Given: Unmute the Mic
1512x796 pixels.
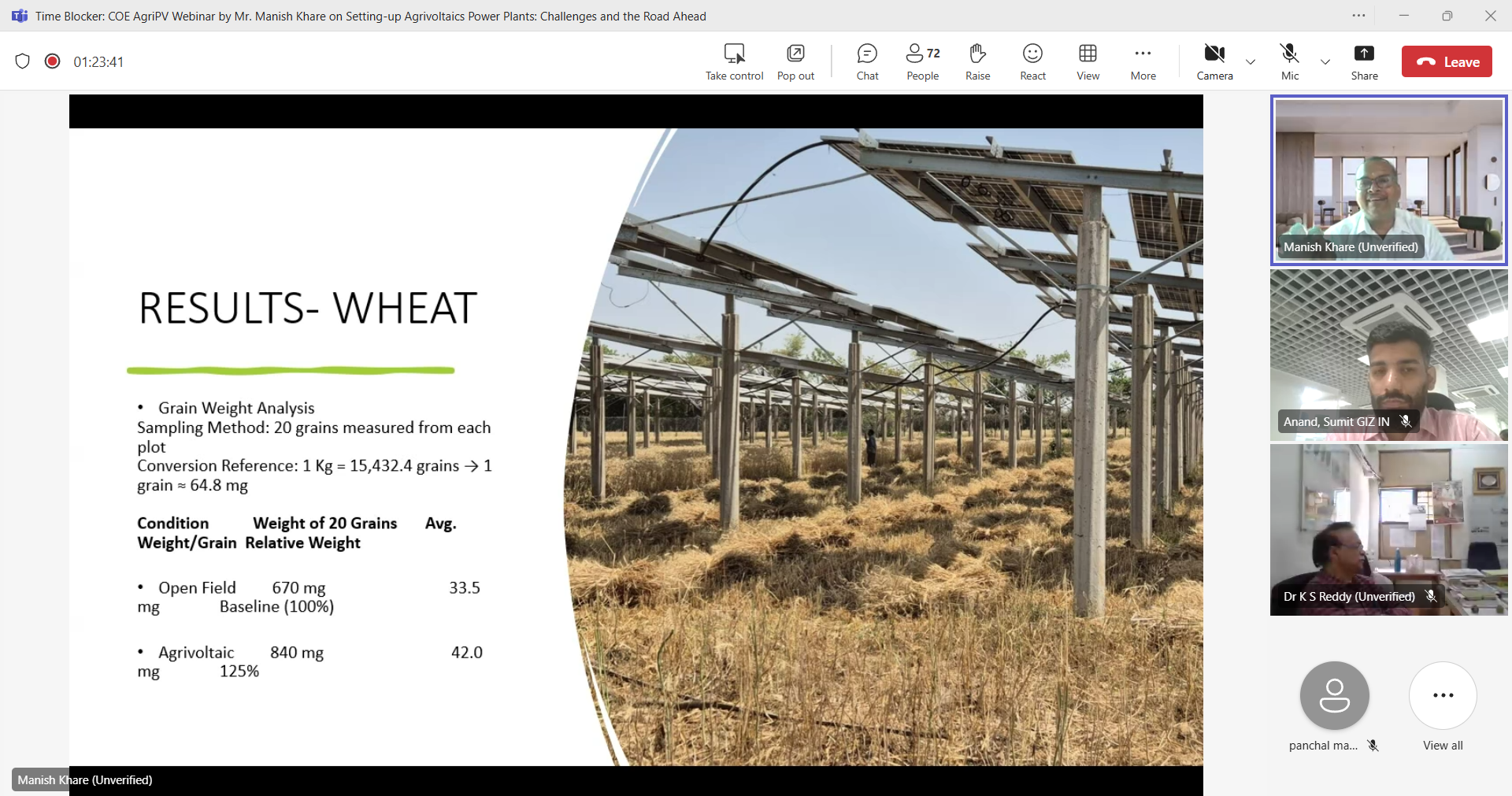Looking at the screenshot, I should (x=1289, y=61).
